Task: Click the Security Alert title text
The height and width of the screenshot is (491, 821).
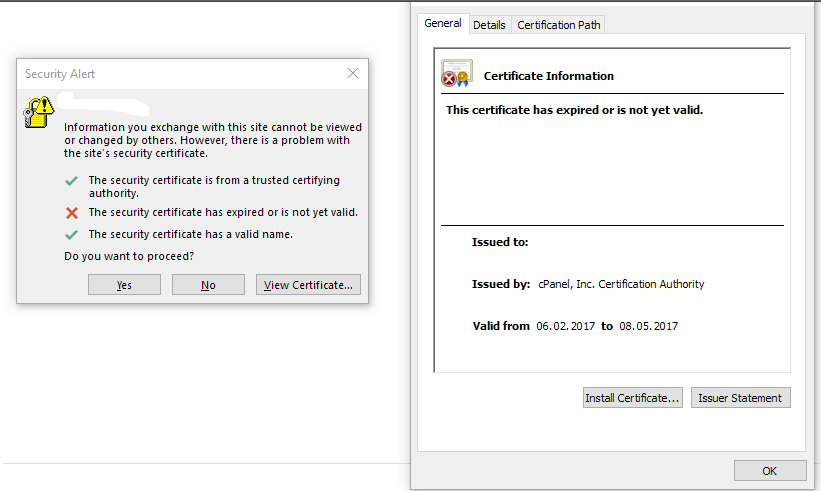Action: (x=60, y=74)
